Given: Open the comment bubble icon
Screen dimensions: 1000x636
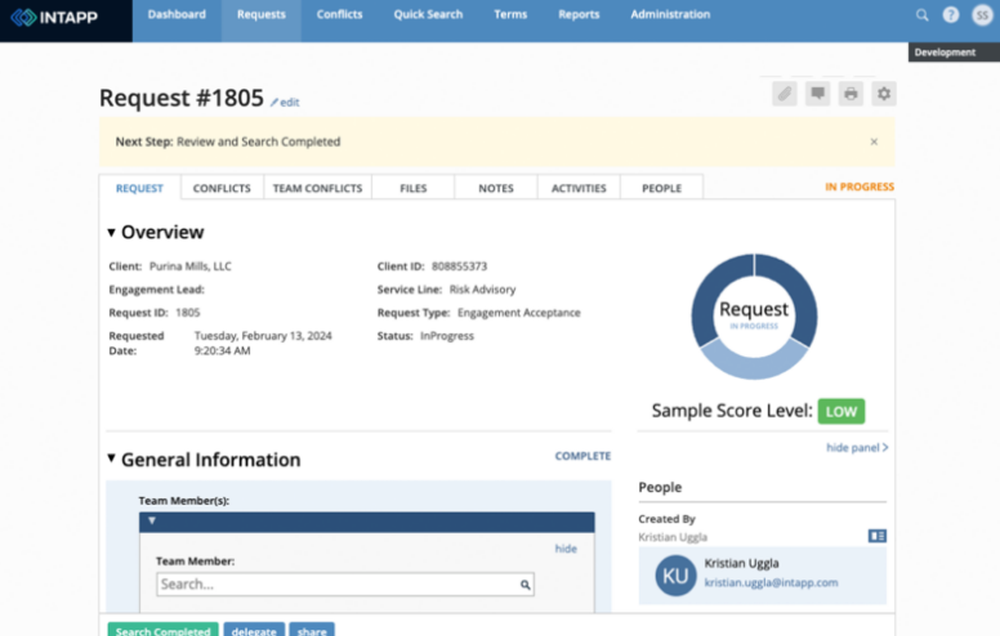Looking at the screenshot, I should coord(818,94).
